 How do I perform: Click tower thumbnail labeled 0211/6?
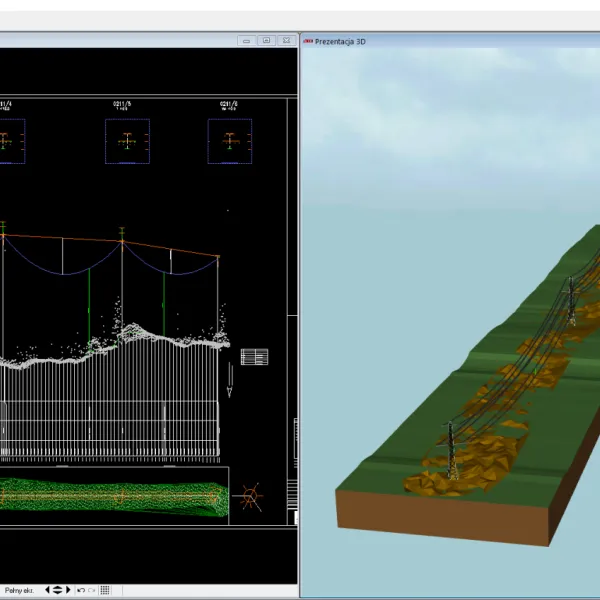229,141
